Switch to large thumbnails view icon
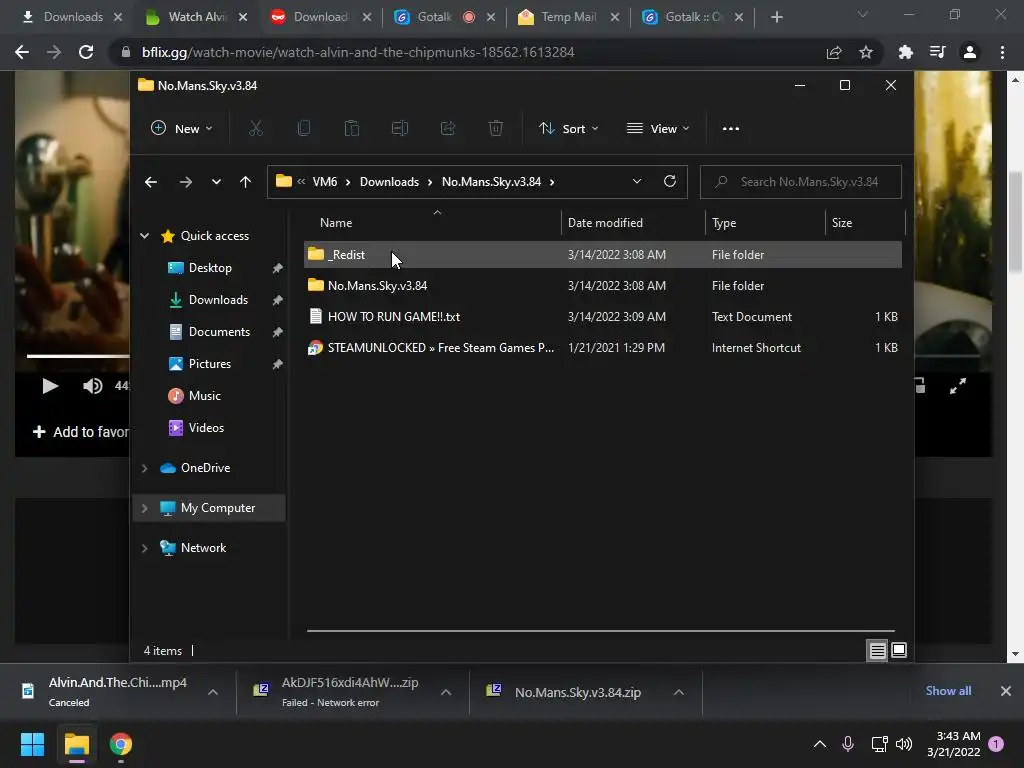This screenshot has width=1024, height=768. point(899,650)
